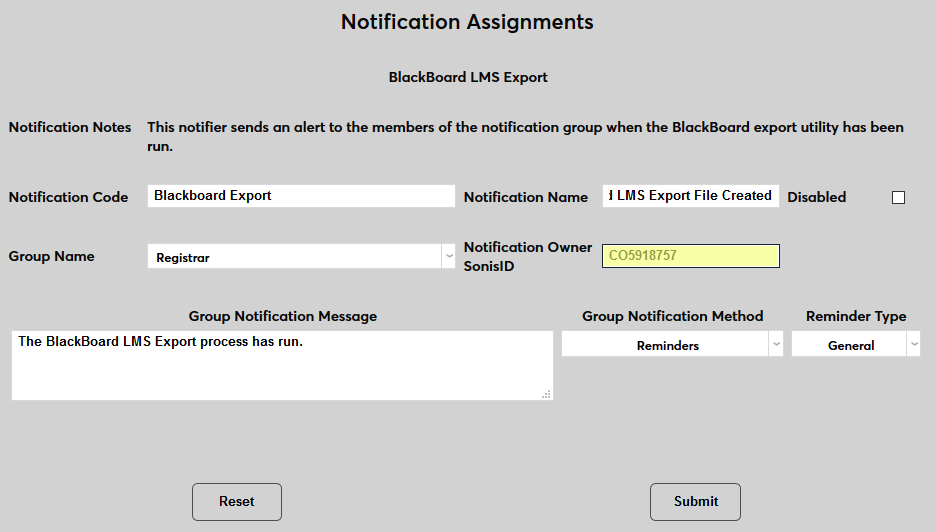Click the Group Notification Method header
The height and width of the screenshot is (532, 936).
[673, 316]
